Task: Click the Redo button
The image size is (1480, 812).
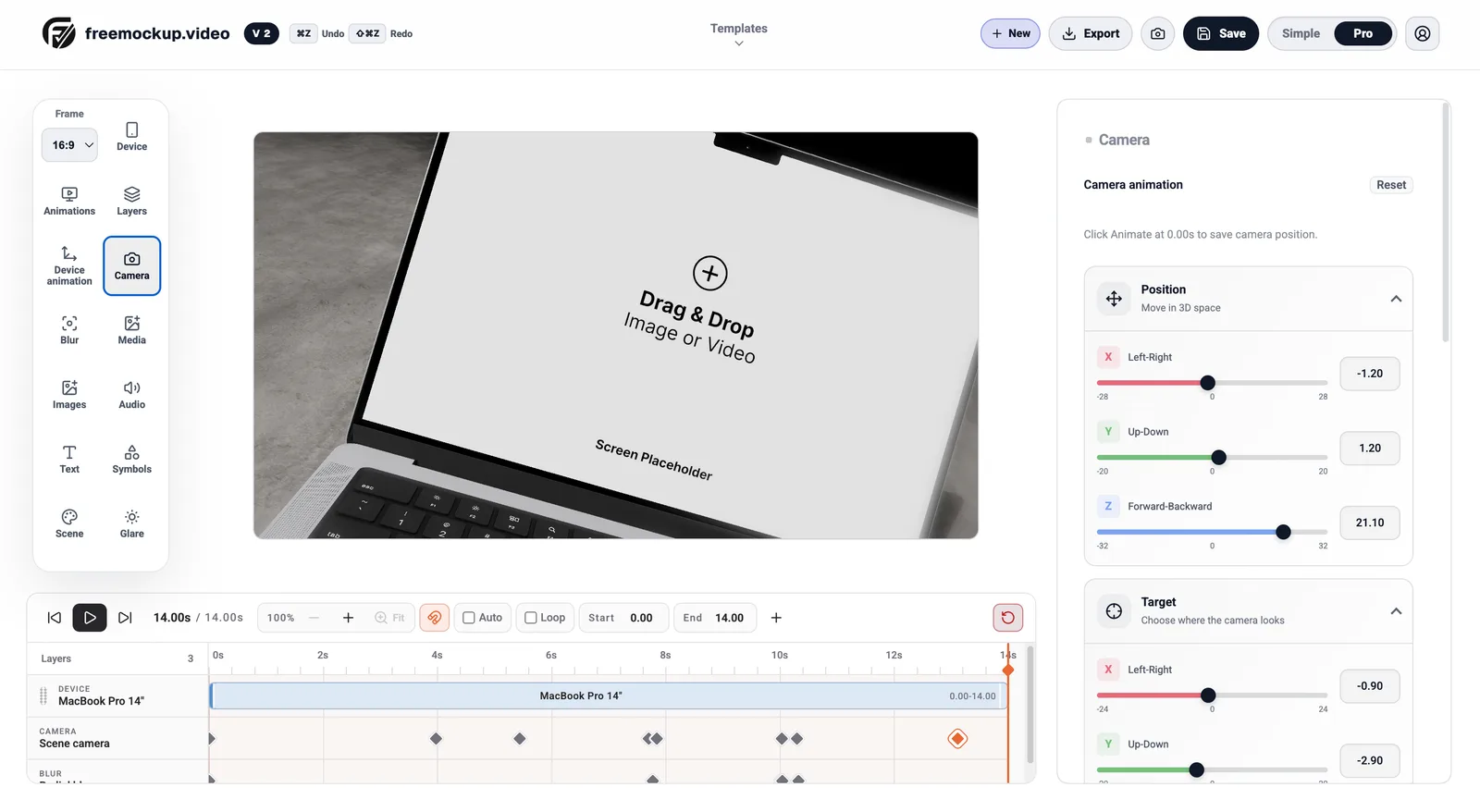Action: coord(382,33)
